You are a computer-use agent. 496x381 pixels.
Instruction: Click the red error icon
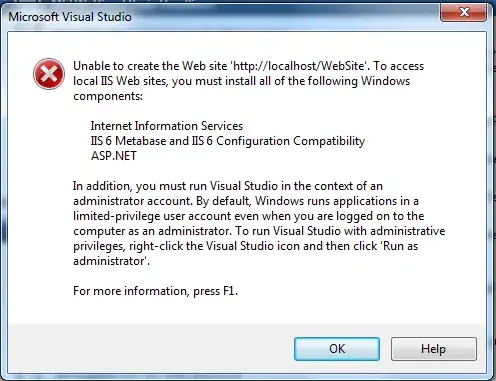pos(49,74)
